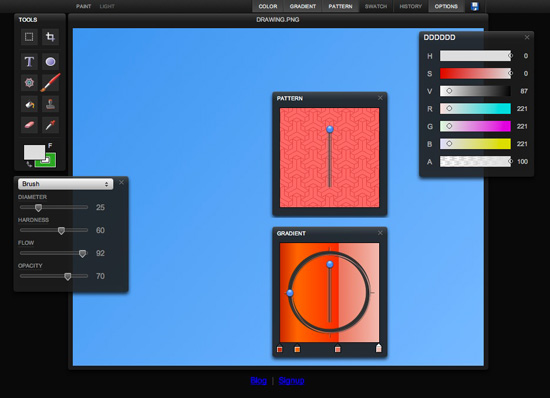Click the first red gradient stop
This screenshot has width=550, height=398.
(x=280, y=349)
